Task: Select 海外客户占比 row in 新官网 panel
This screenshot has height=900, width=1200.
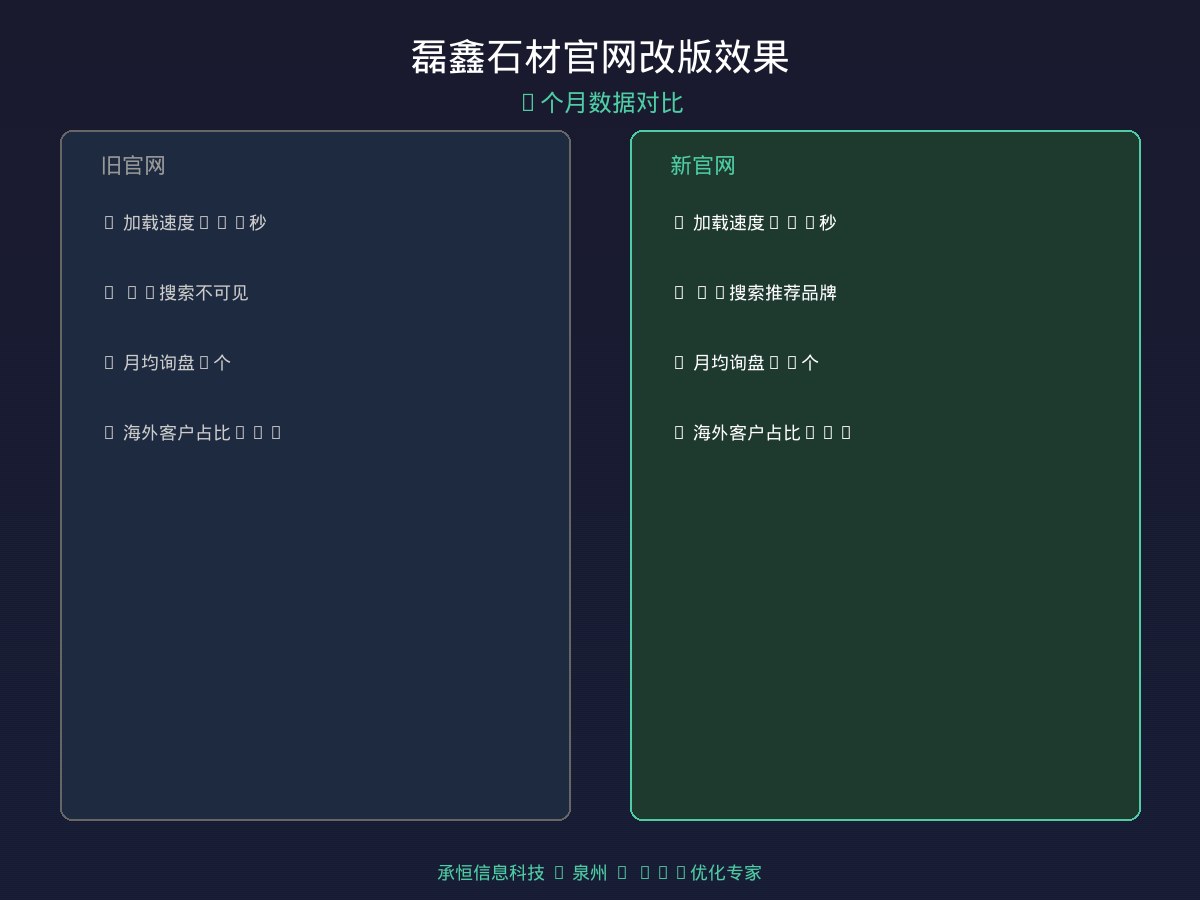Action: coord(763,433)
